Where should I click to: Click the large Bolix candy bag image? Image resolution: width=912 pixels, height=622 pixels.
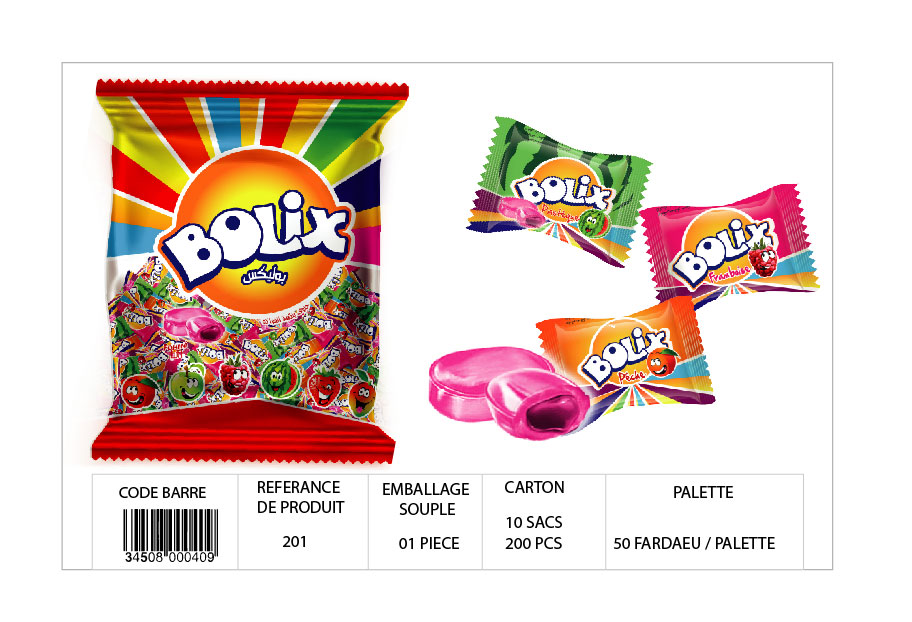(250, 271)
